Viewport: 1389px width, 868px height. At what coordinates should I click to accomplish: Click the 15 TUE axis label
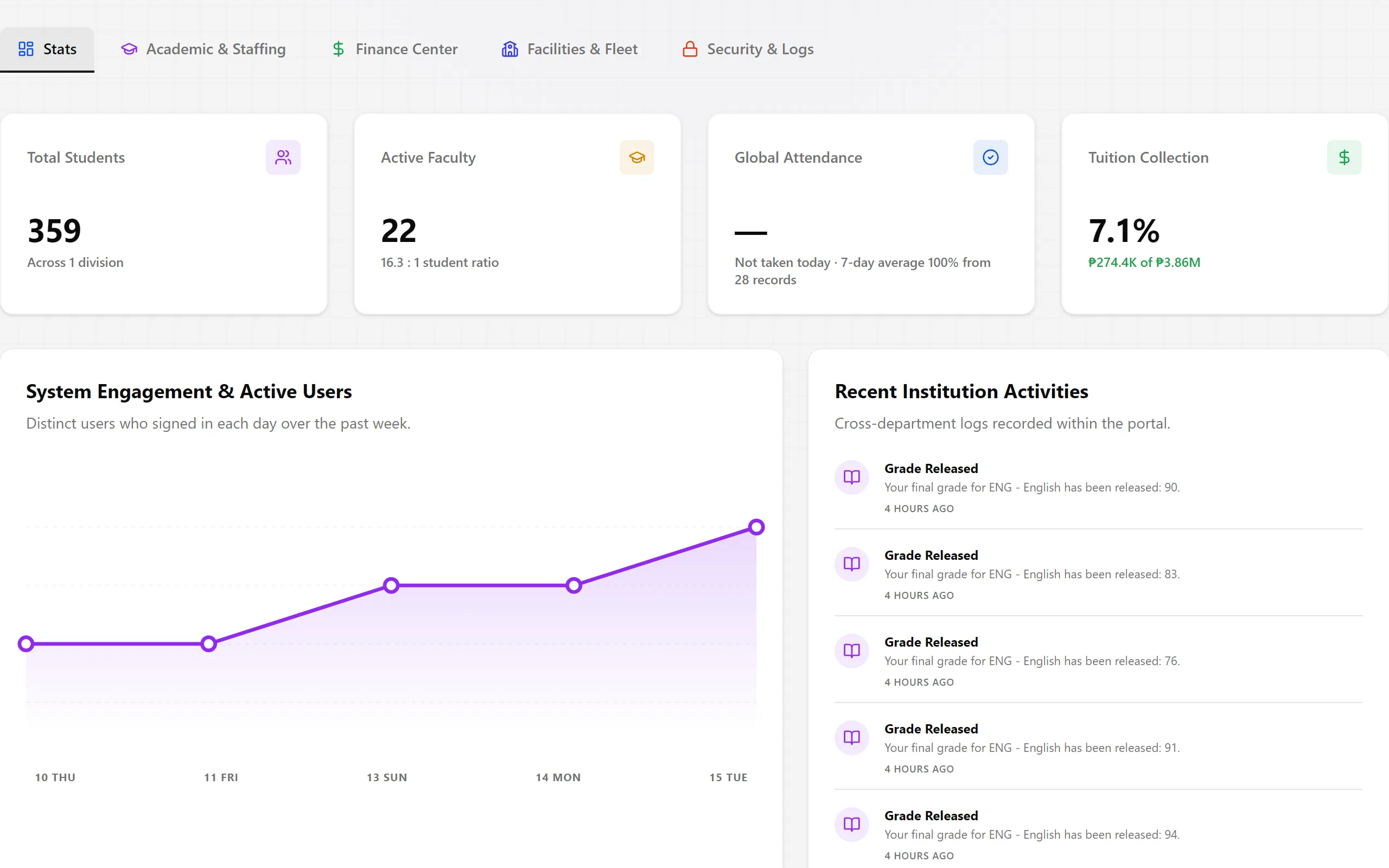(x=728, y=777)
